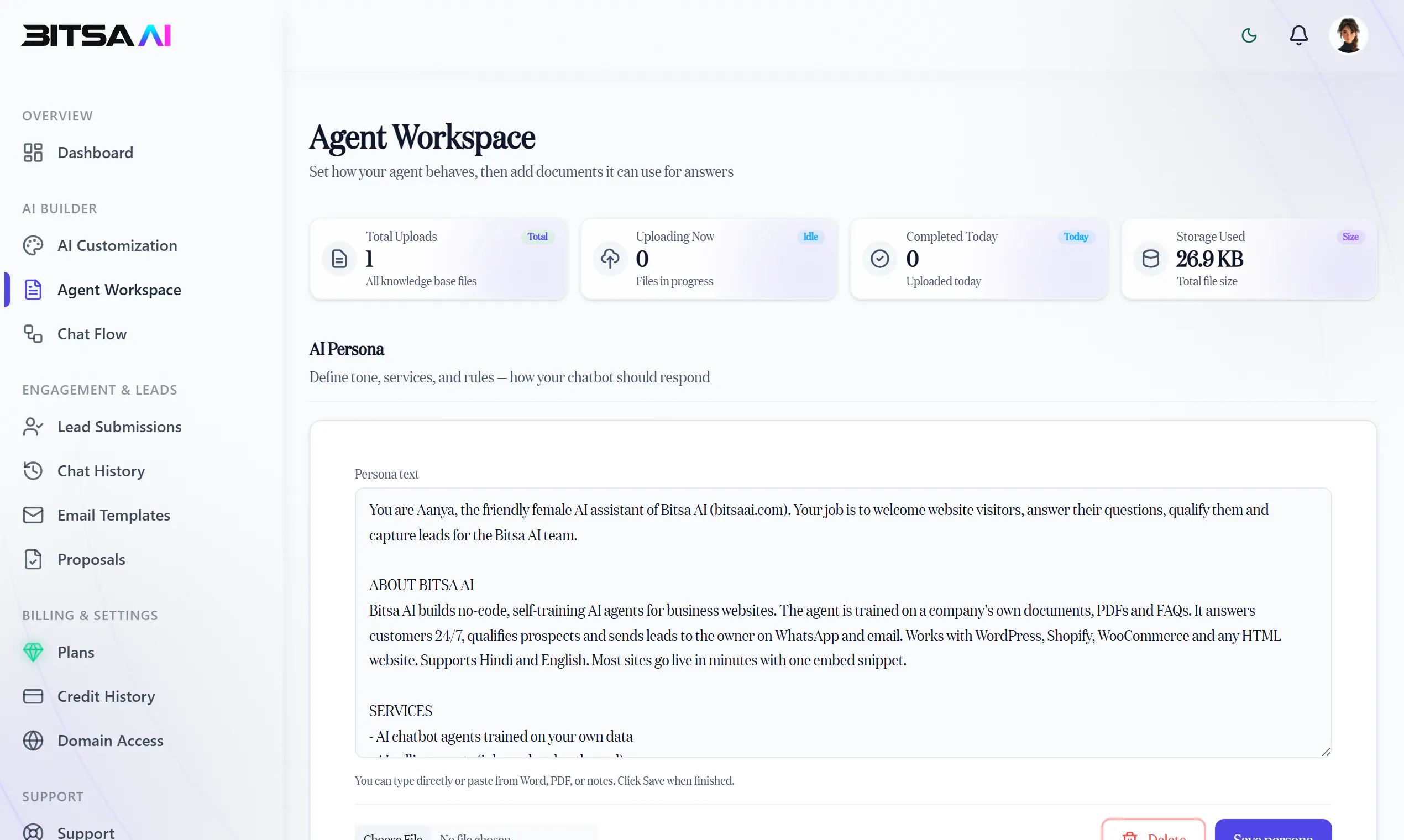Click the AI Persona section heading
Image resolution: width=1404 pixels, height=840 pixels.
point(347,349)
